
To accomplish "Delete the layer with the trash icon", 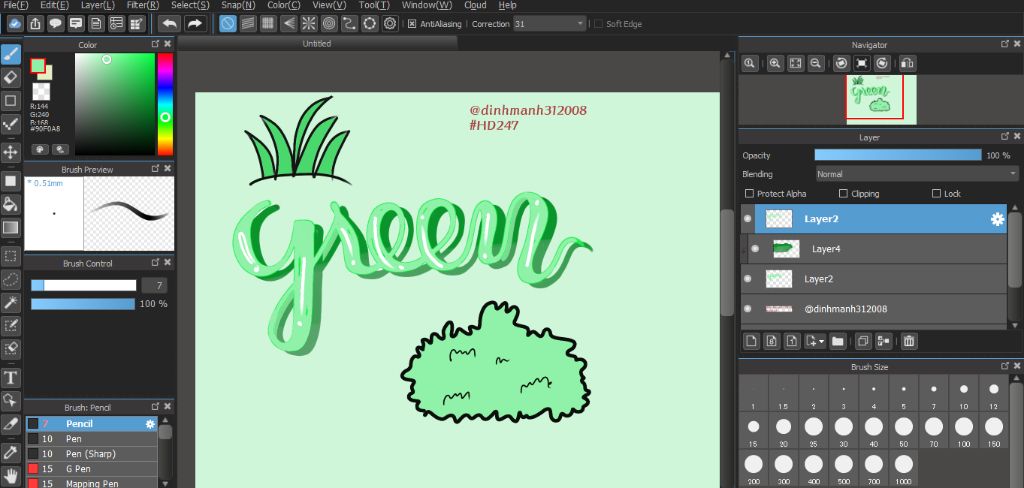I will [909, 341].
